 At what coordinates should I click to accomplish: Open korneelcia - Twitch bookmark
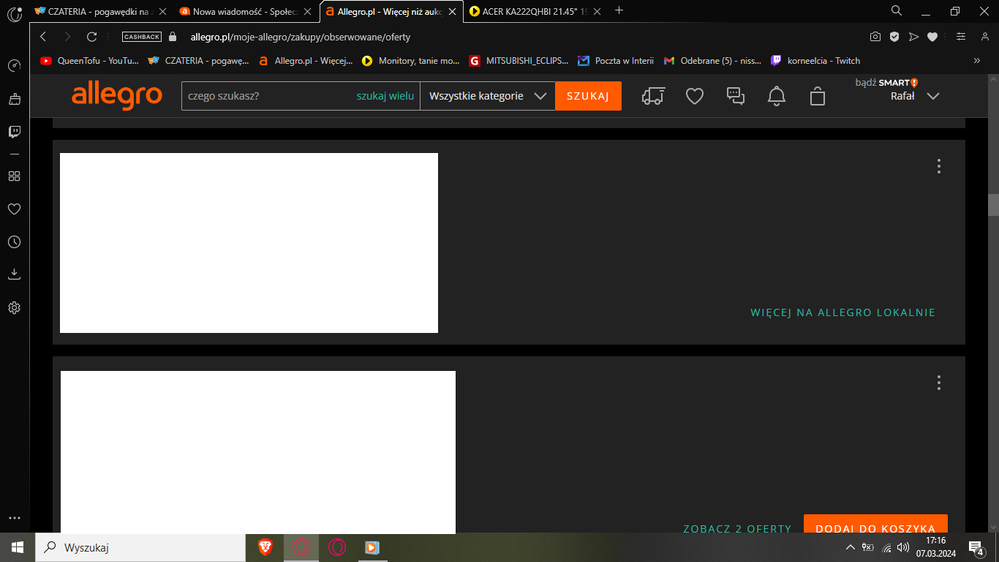[x=816, y=61]
